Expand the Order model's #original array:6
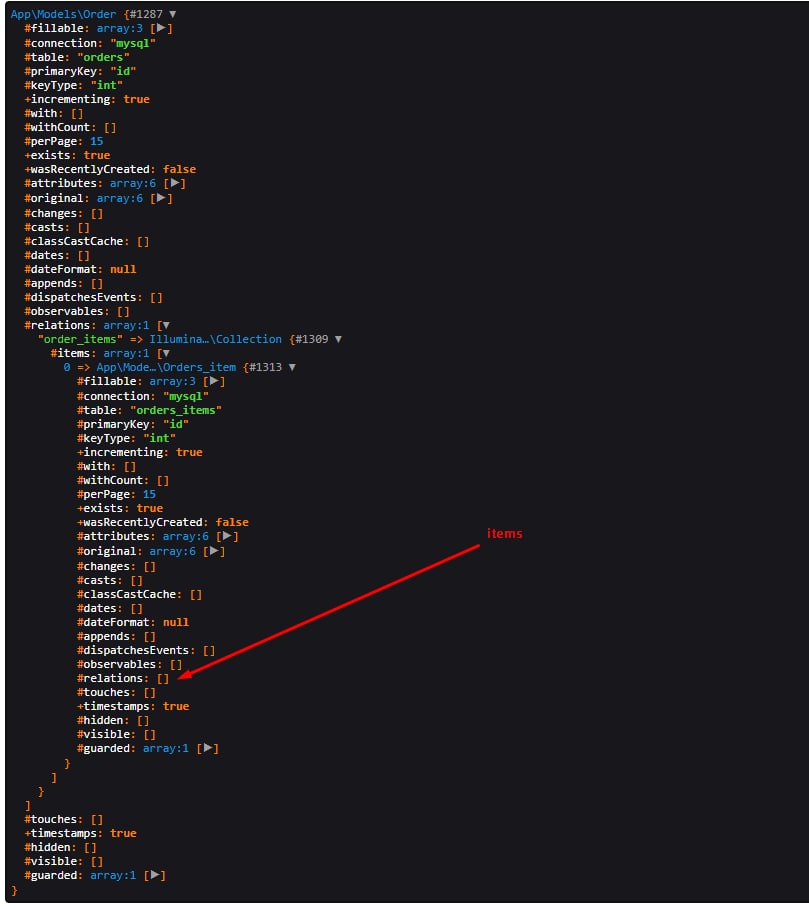Screen dimensions: 809x909 (x=161, y=198)
